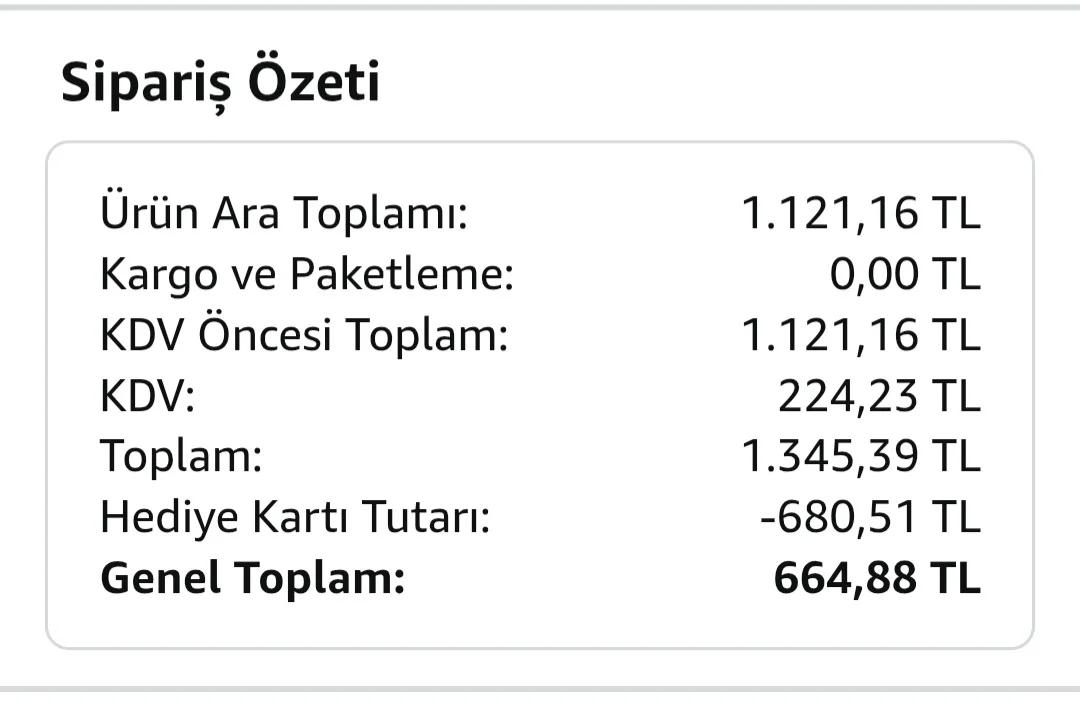Click the Sipariş Özeti heading
Viewport: 1080px width, 701px height.
click(x=220, y=83)
